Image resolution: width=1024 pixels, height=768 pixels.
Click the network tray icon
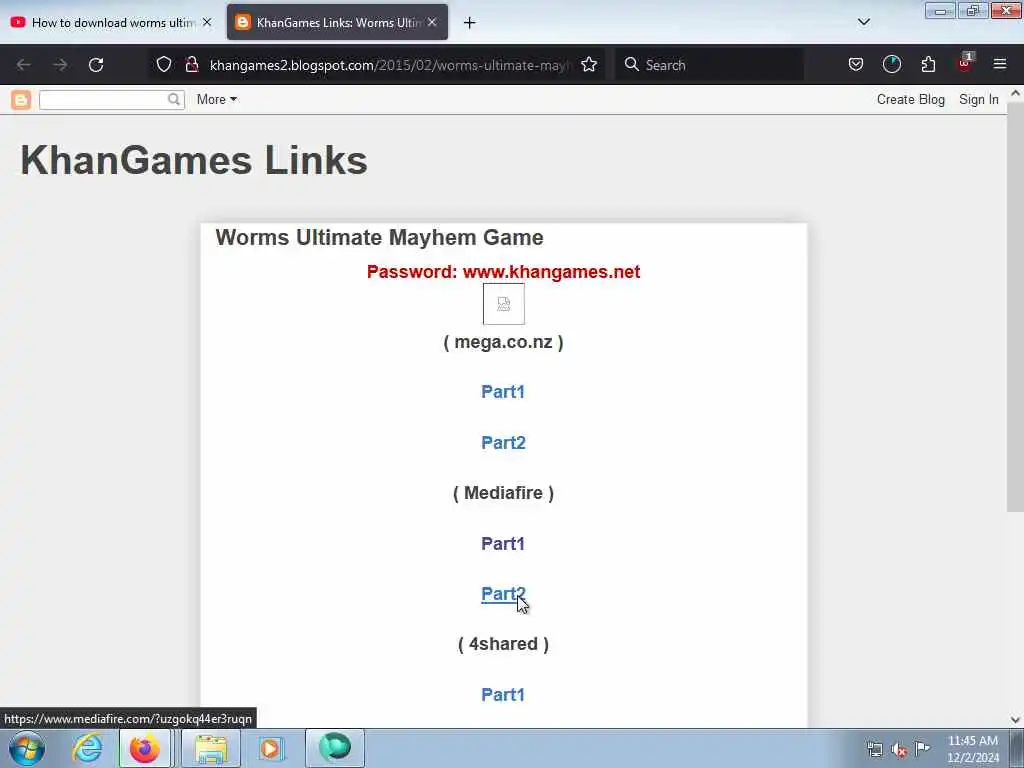(874, 749)
